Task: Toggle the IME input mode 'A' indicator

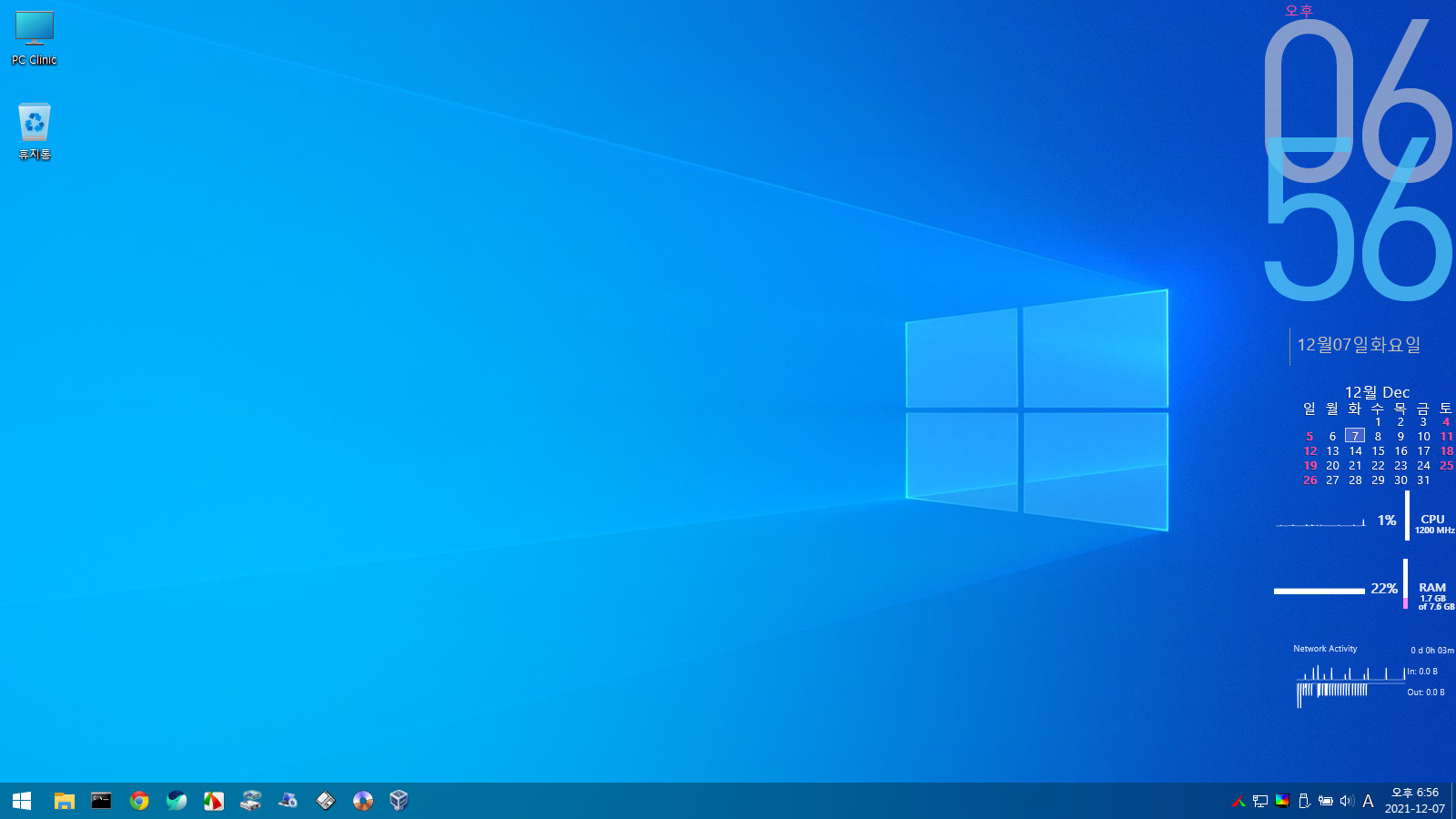Action: tap(1368, 801)
